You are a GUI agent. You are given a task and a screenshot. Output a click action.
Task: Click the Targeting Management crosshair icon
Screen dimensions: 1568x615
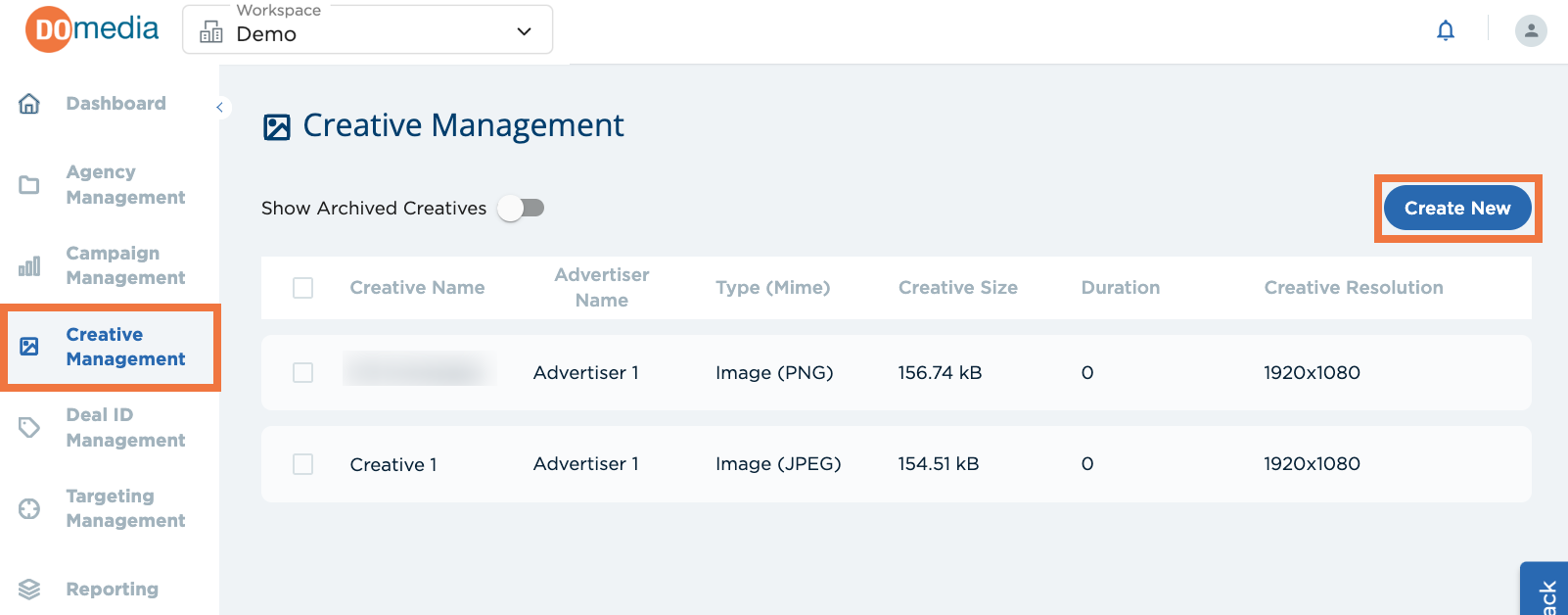[29, 508]
